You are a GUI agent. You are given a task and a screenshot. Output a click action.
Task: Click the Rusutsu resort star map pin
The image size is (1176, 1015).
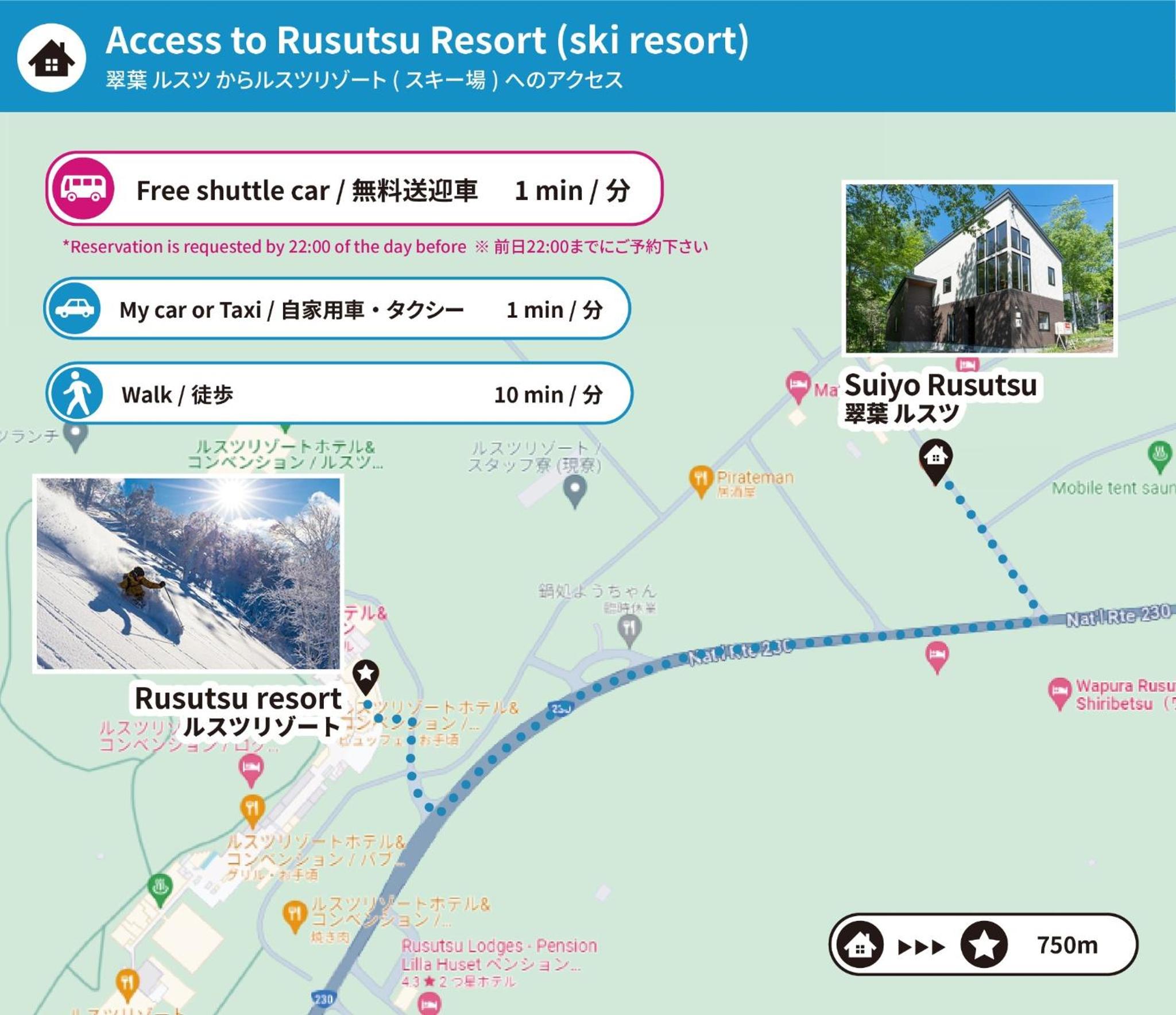coord(366,676)
